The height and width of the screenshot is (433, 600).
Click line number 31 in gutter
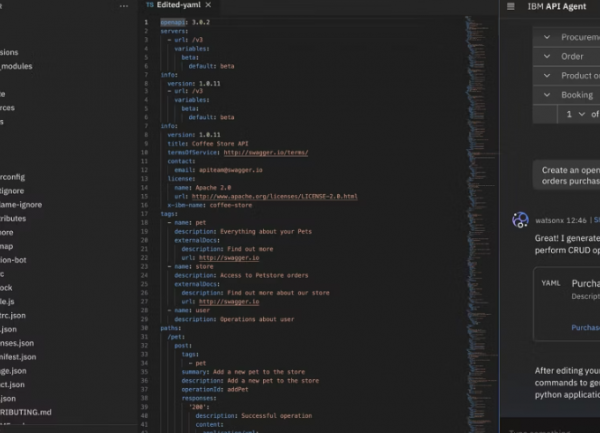[145, 337]
